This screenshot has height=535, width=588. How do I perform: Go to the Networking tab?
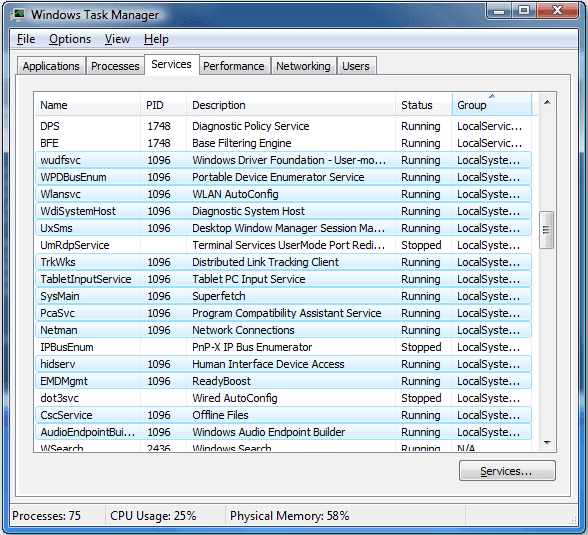[303, 66]
